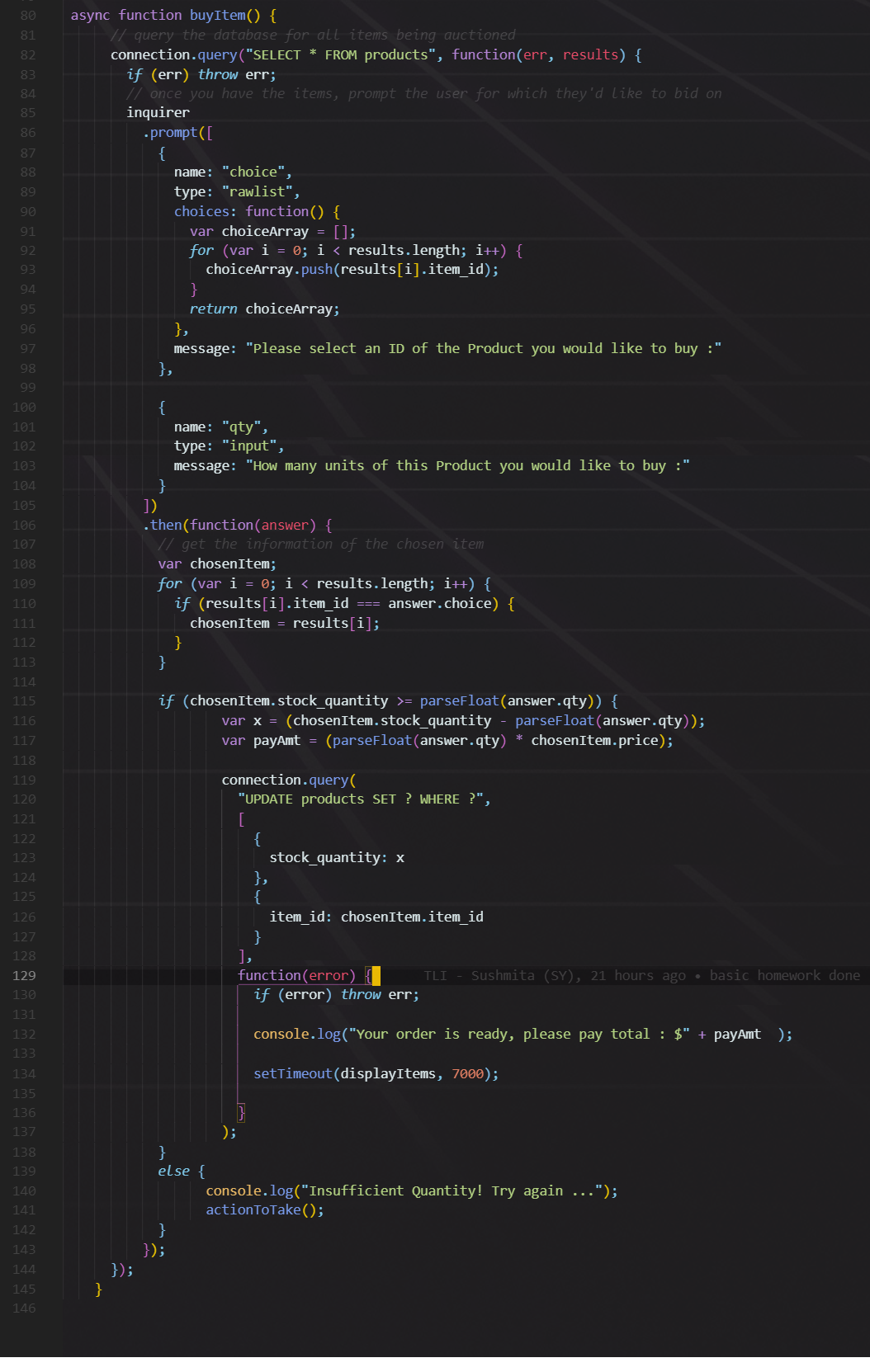Image resolution: width=870 pixels, height=1372 pixels.
Task: Click the setTimeout call
Action: tap(292, 1073)
